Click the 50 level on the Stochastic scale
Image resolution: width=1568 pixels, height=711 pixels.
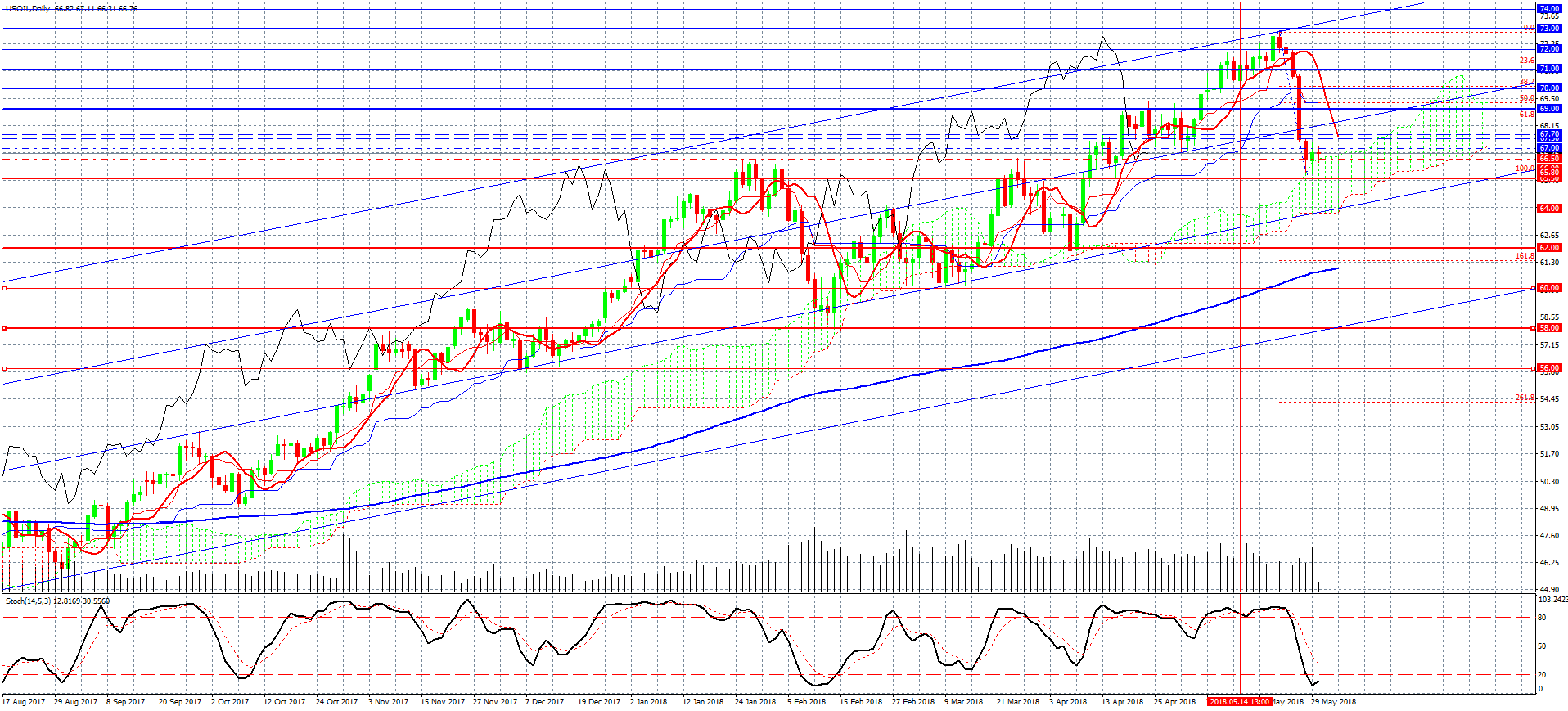point(1543,646)
